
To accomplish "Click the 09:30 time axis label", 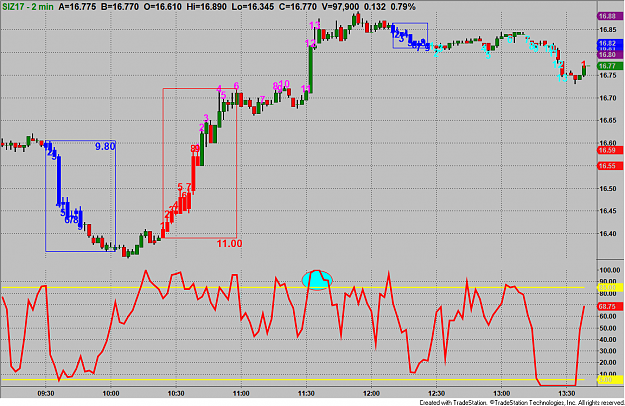I will pyautogui.click(x=46, y=394).
